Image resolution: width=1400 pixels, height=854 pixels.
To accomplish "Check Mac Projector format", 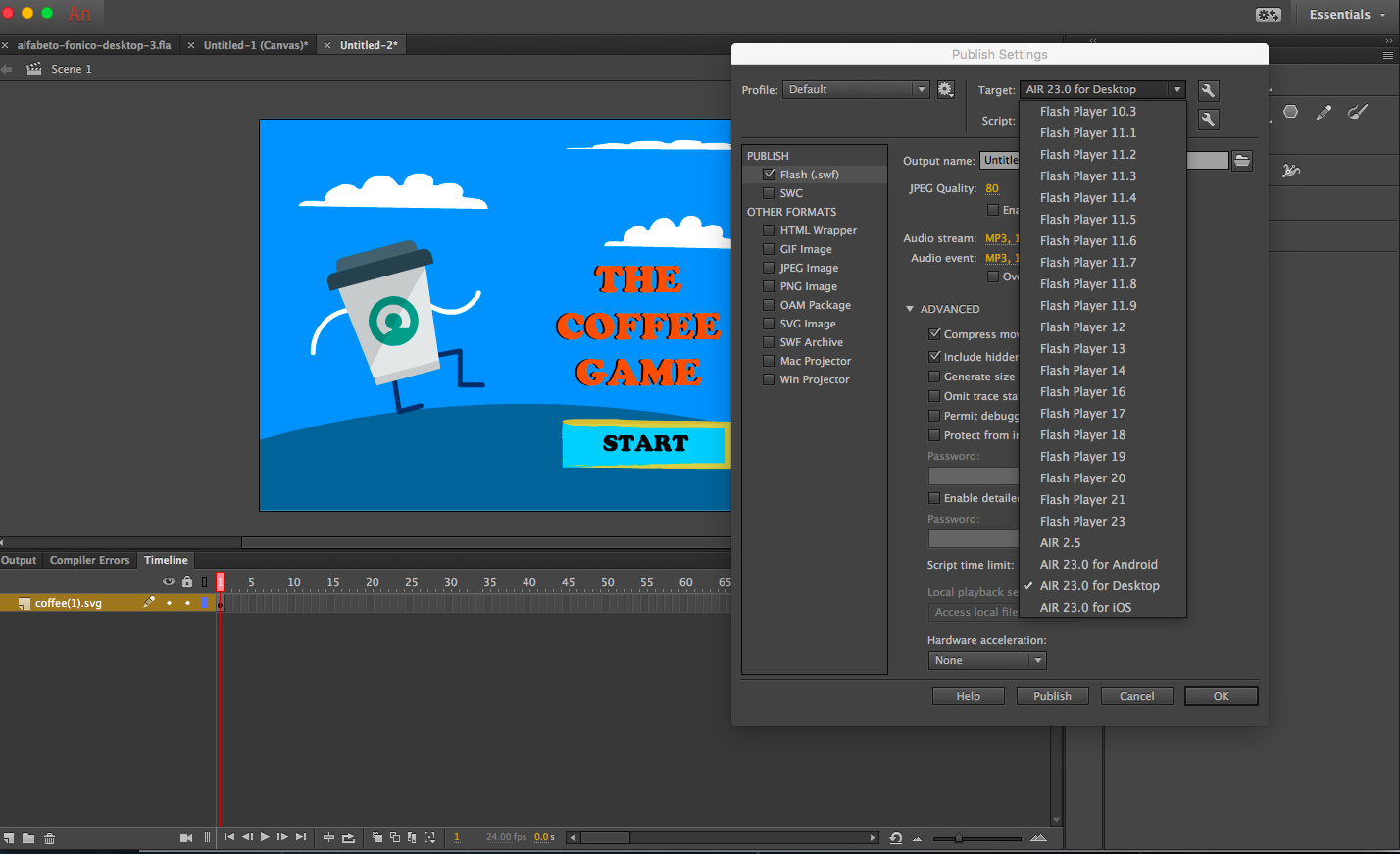I will (x=769, y=361).
